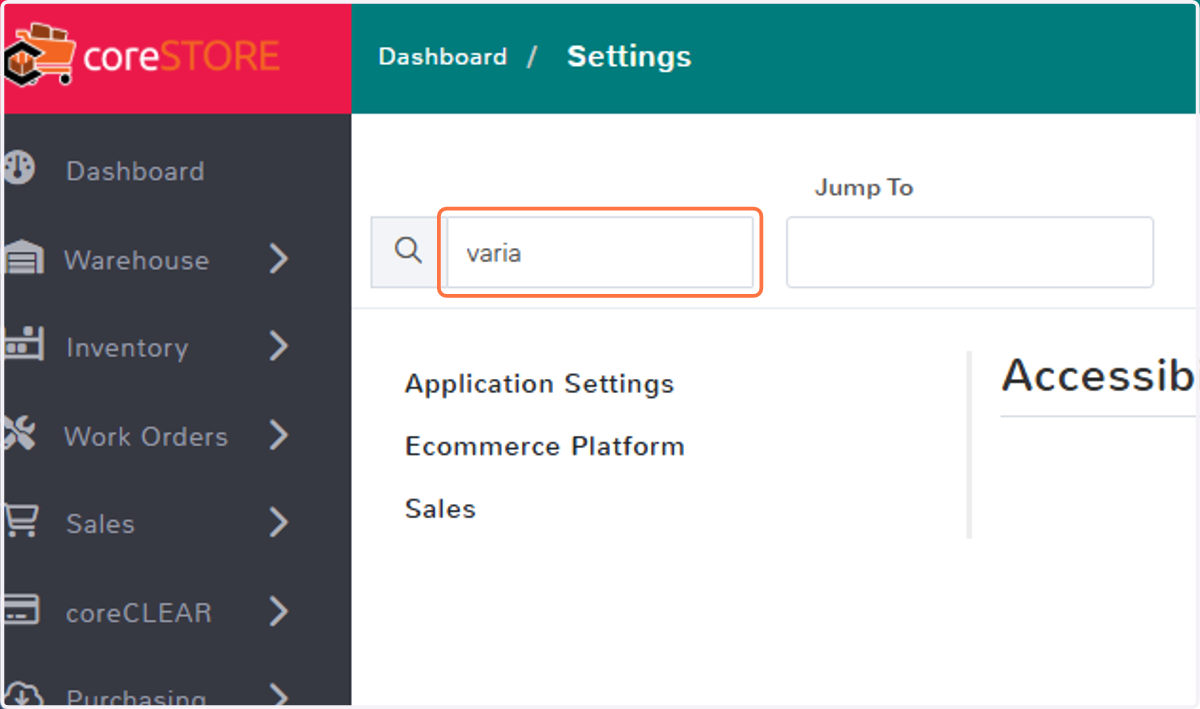Select Application Settings in results list
Viewport: 1200px width, 709px height.
pyautogui.click(x=540, y=384)
